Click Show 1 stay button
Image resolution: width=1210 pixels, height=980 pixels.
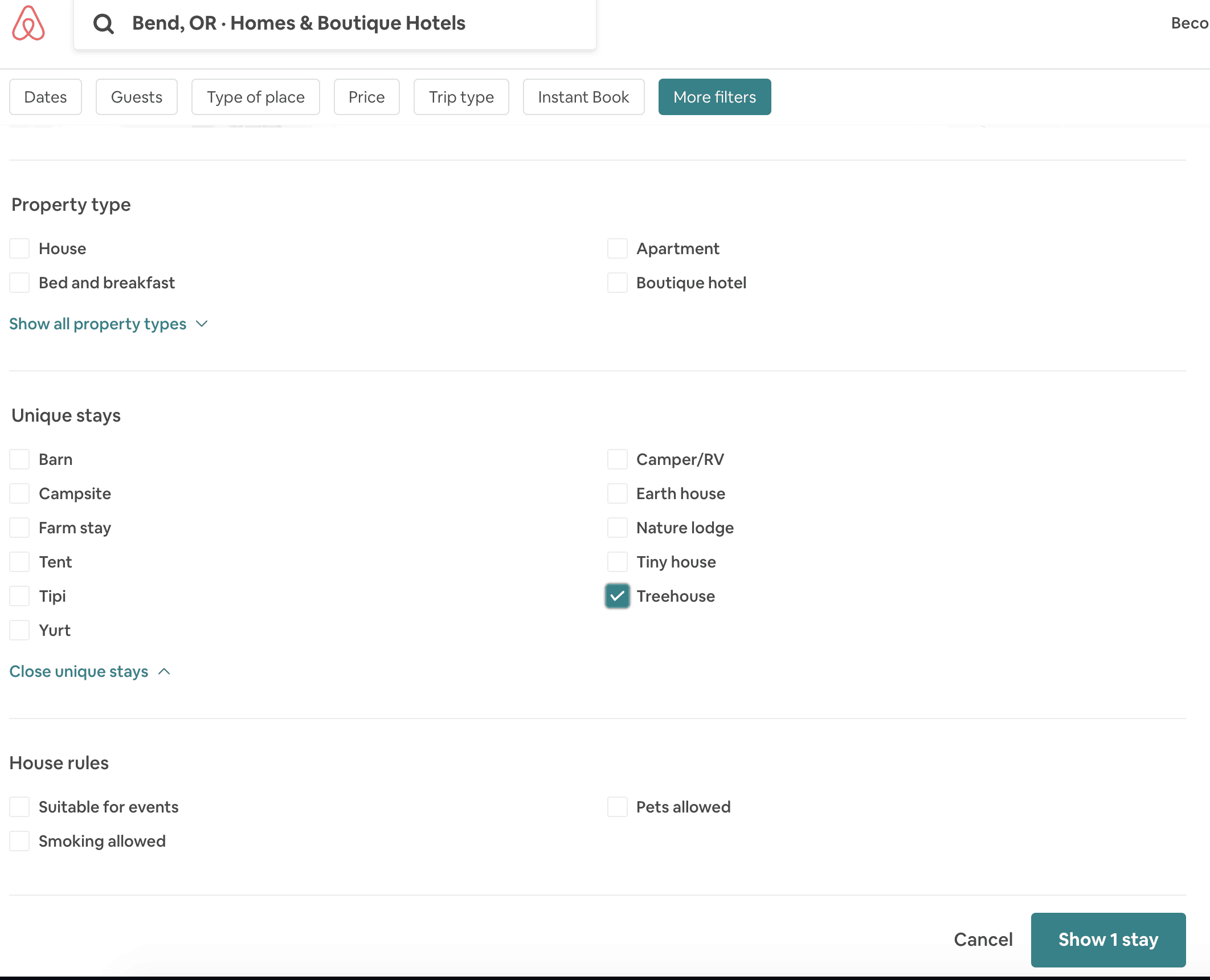[1108, 939]
